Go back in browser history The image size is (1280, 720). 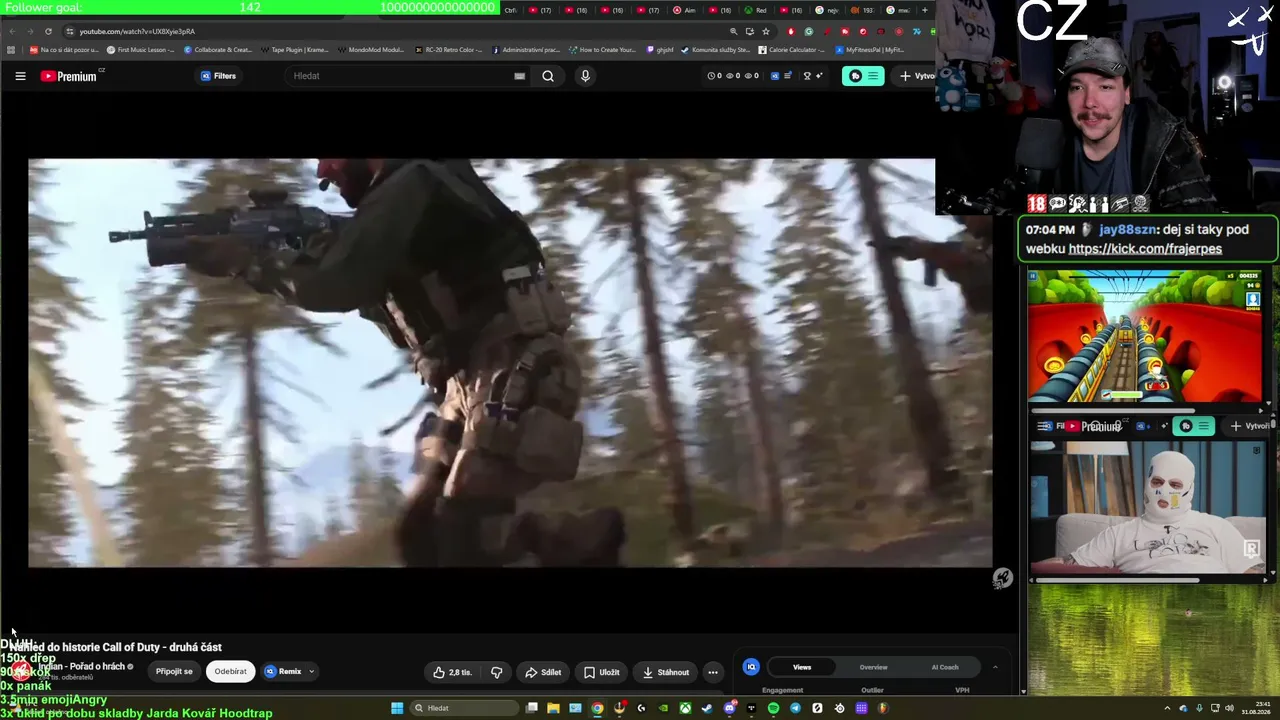(x=11, y=31)
